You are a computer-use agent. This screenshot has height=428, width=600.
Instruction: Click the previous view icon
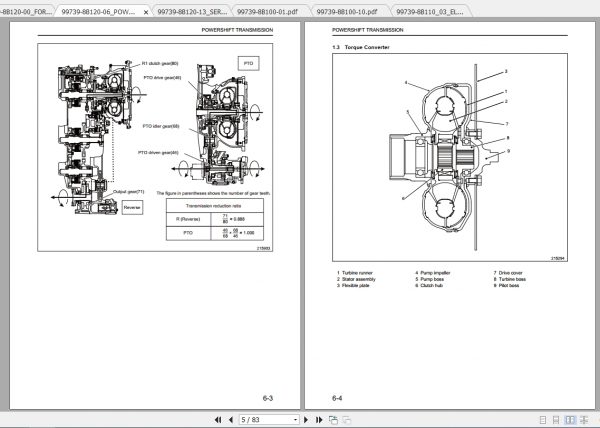pos(333,420)
